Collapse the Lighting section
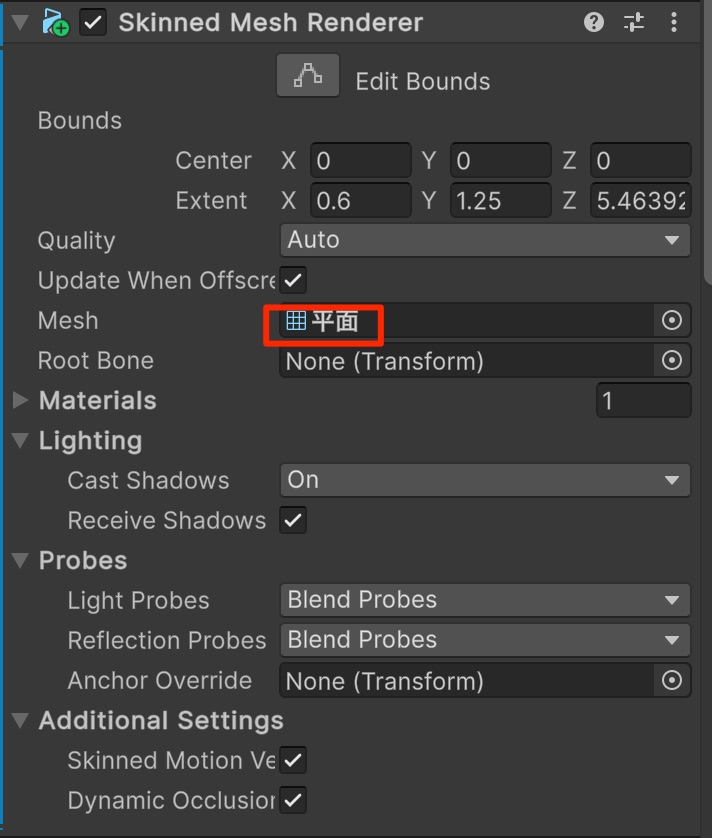The width and height of the screenshot is (712, 838). (x=20, y=440)
